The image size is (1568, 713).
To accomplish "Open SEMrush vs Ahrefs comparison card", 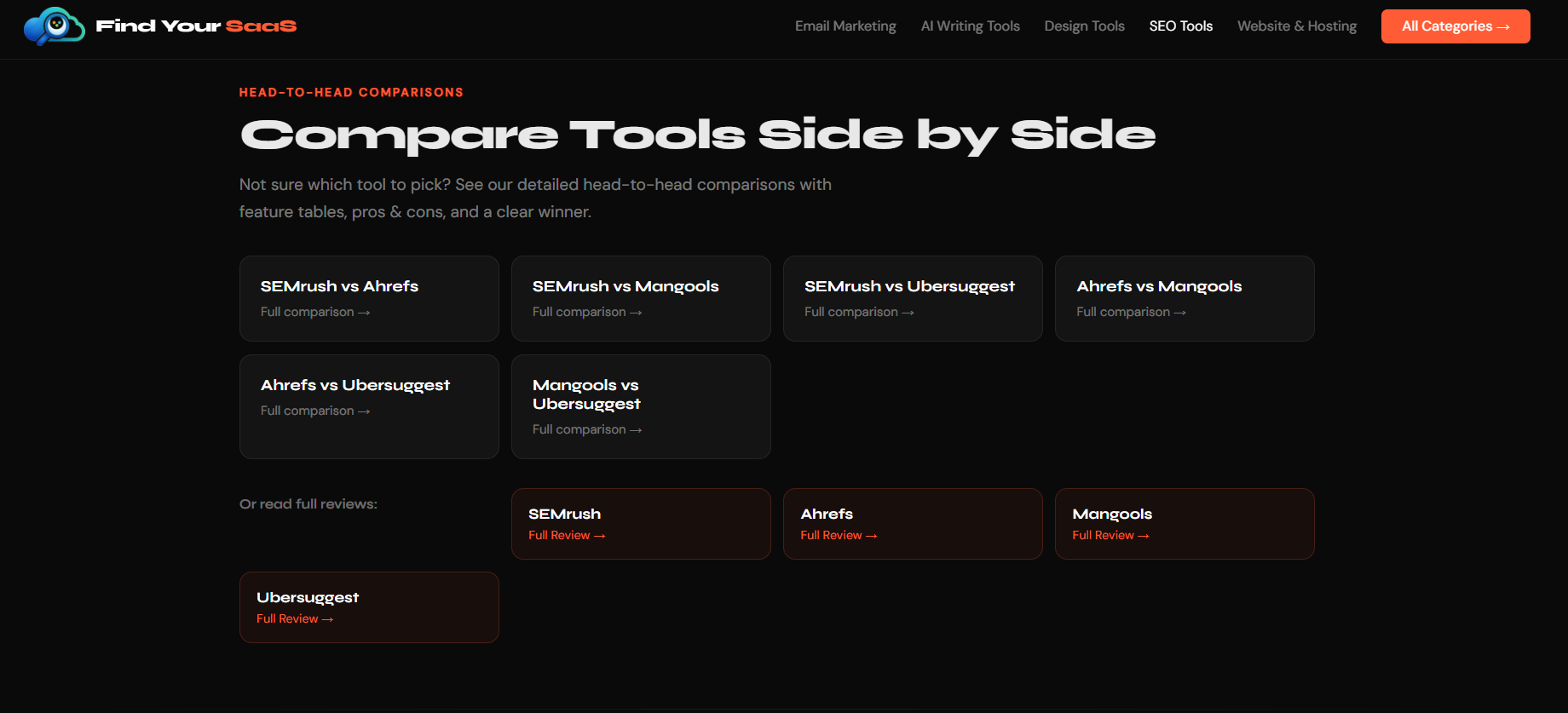I will [369, 299].
